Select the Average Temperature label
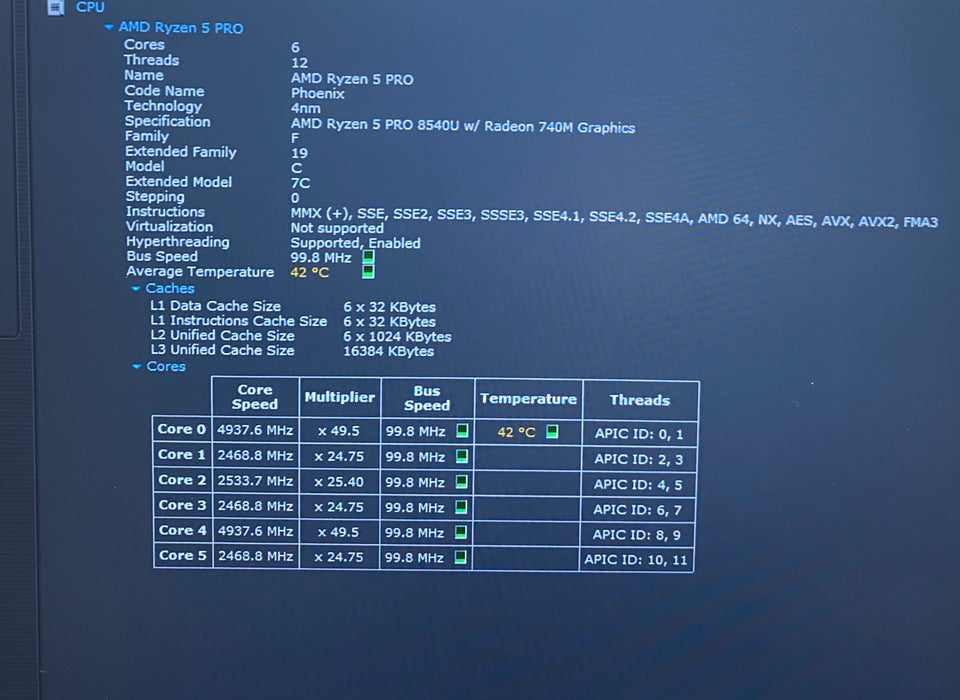The width and height of the screenshot is (960, 700). tap(200, 272)
